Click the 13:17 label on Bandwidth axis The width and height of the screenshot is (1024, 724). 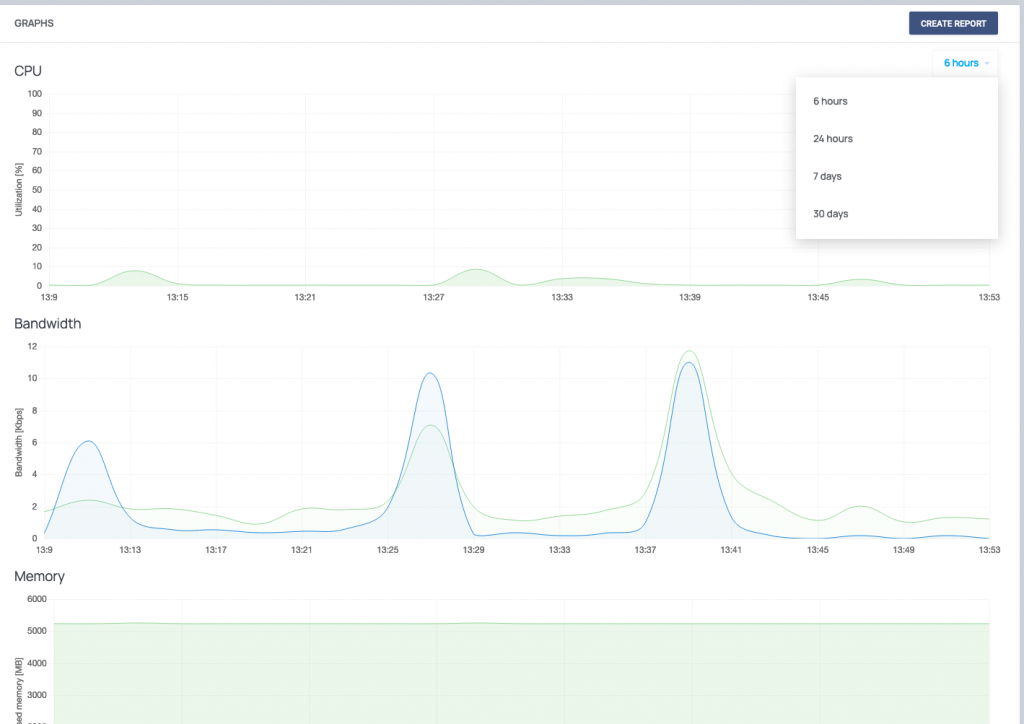(x=216, y=550)
